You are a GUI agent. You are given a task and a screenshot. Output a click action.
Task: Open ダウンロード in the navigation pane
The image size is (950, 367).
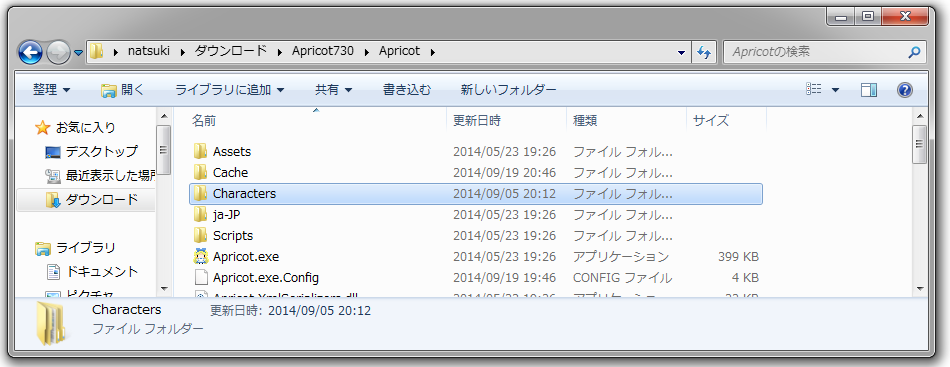[102, 199]
